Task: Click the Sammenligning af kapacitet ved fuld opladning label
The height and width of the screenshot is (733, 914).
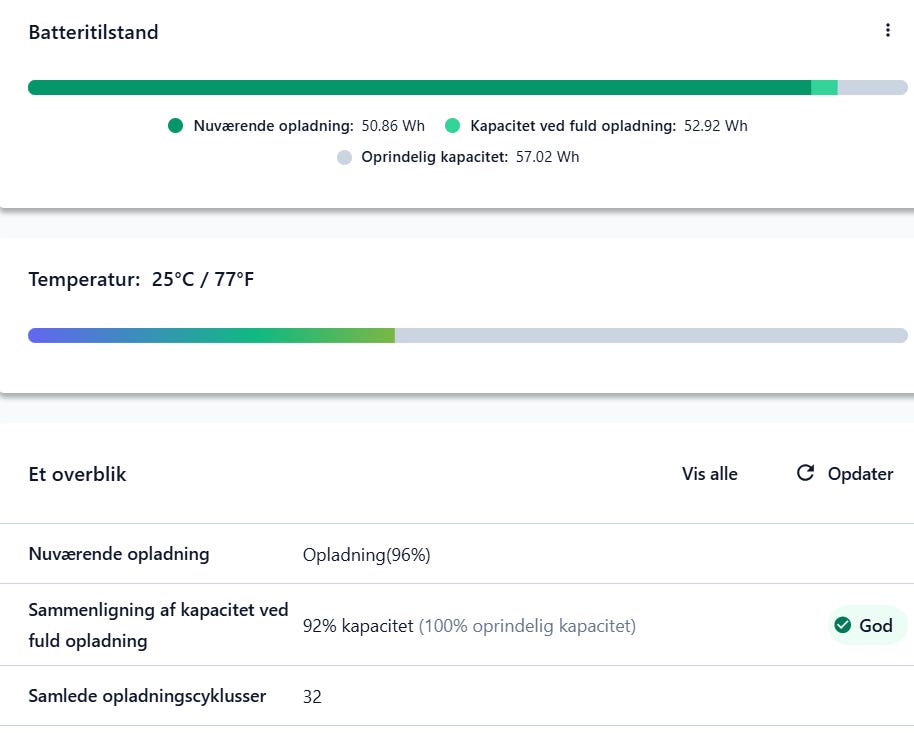Action: click(x=158, y=625)
